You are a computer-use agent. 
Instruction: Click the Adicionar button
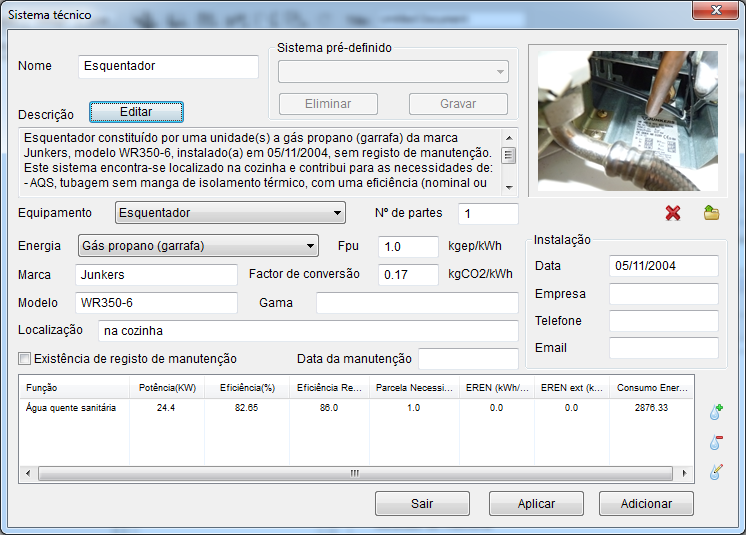pos(646,504)
